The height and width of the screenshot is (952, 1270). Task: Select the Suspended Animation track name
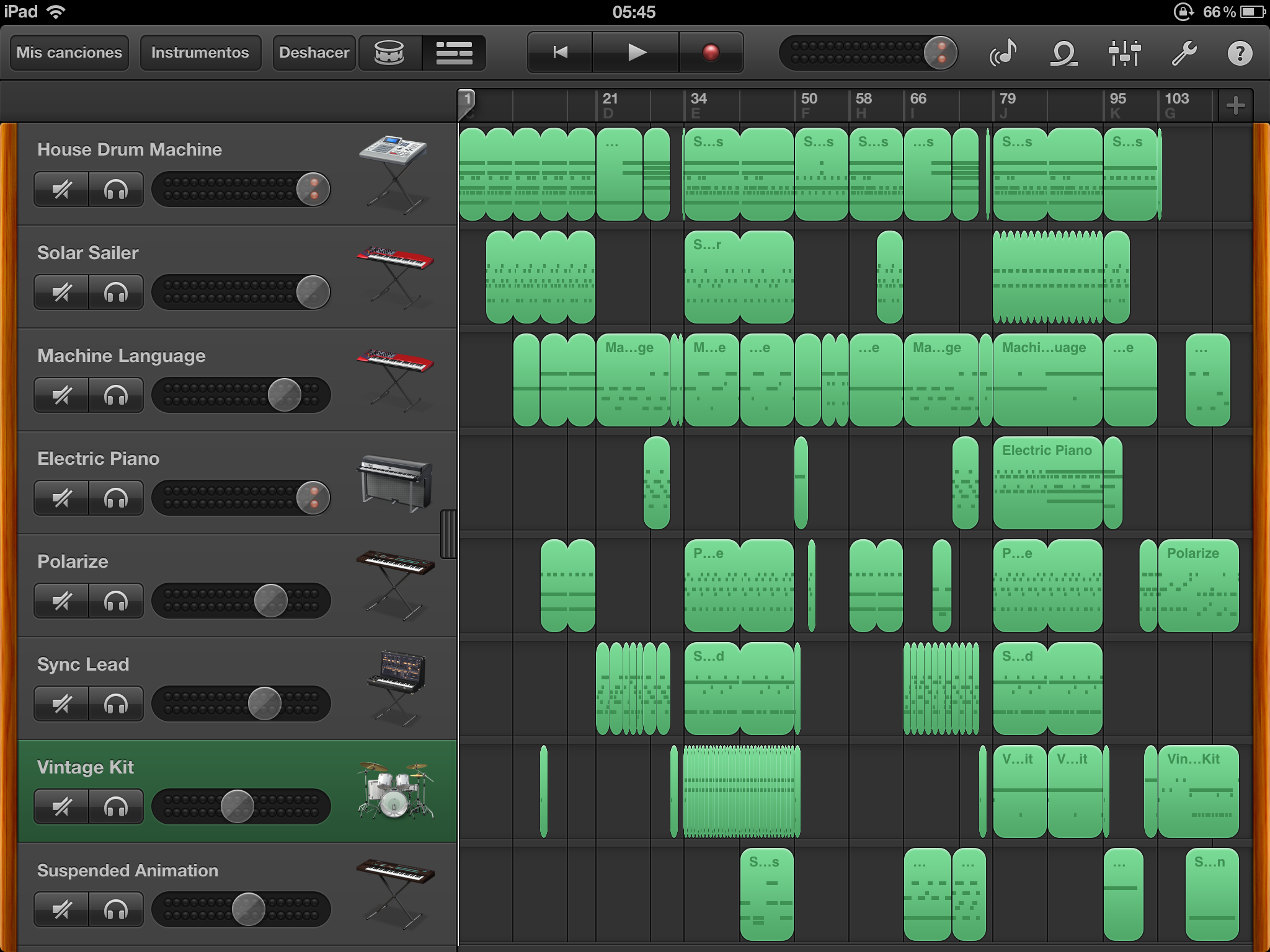[128, 870]
